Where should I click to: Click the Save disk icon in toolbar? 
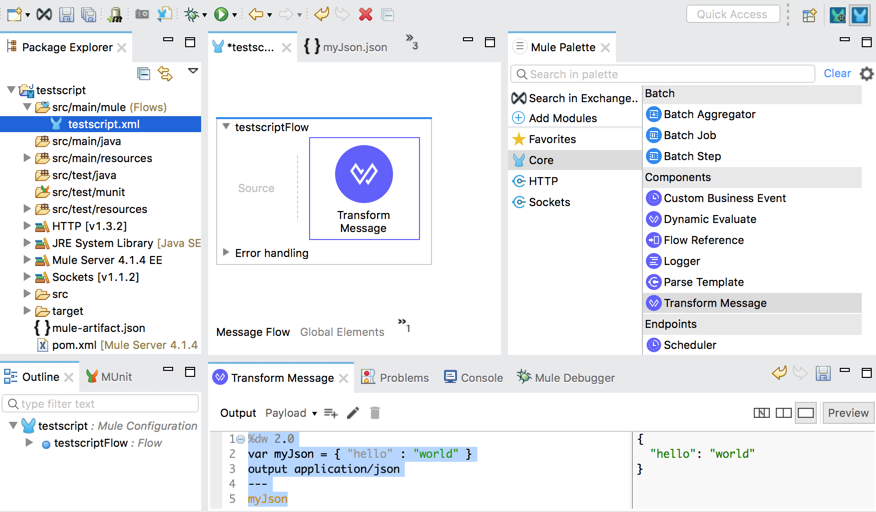66,15
